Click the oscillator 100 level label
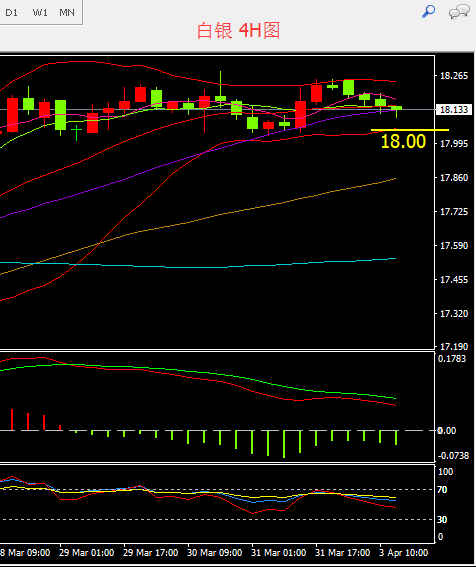Image resolution: width=476 pixels, height=567 pixels. tap(445, 472)
